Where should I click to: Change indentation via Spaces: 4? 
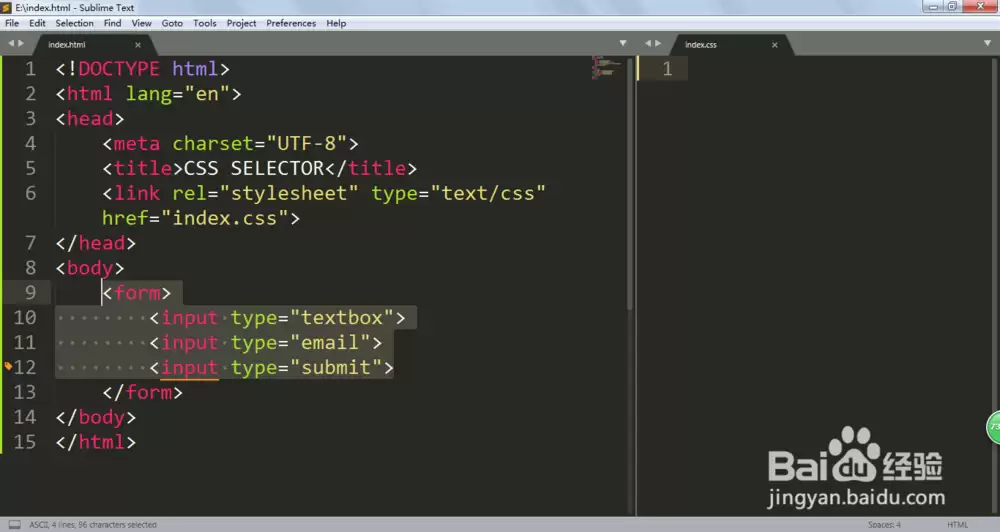click(x=884, y=524)
